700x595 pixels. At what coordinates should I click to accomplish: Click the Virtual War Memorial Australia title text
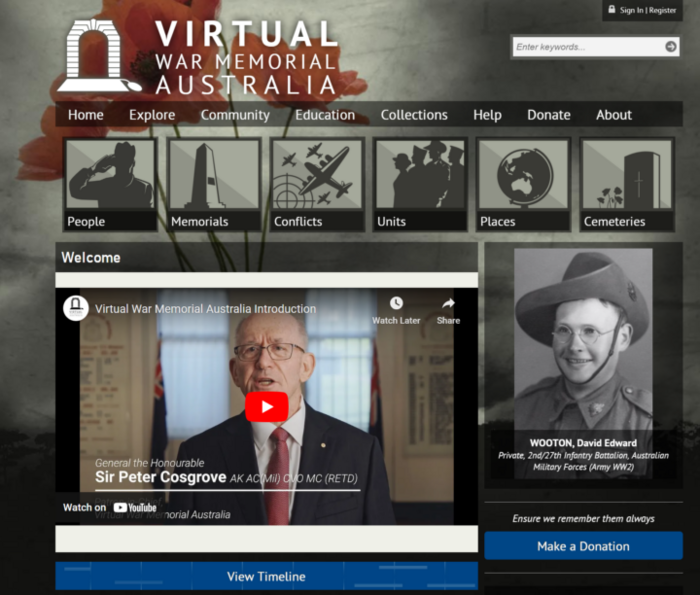[x=246, y=58]
